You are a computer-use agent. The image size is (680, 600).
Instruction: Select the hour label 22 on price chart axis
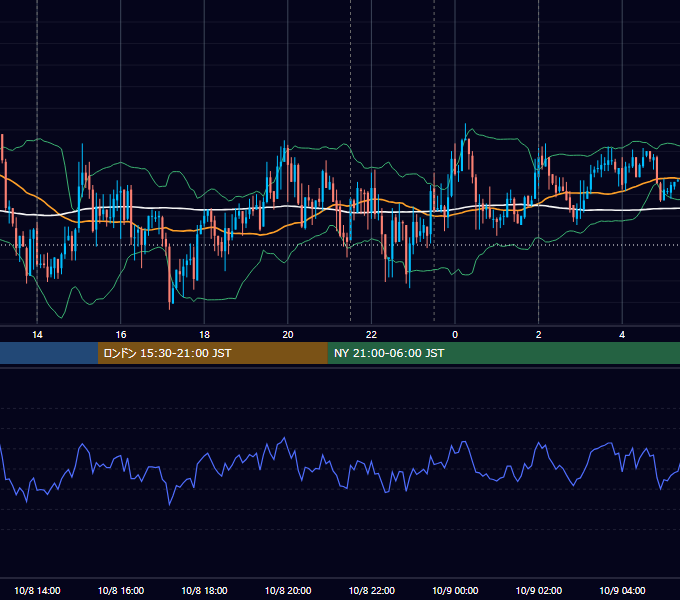(x=371, y=335)
